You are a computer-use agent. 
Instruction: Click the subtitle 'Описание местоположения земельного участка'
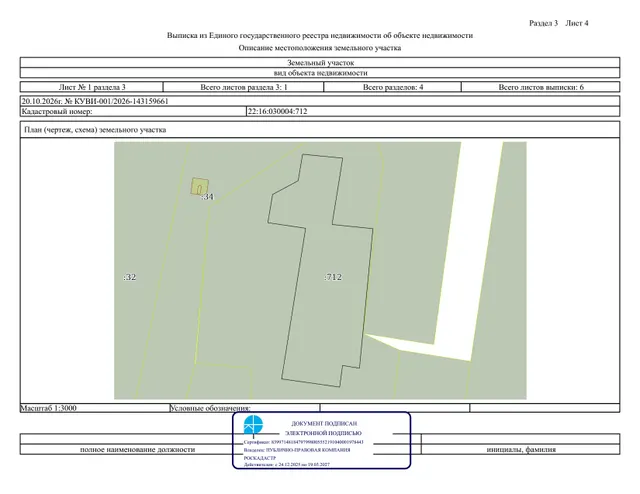(320, 48)
